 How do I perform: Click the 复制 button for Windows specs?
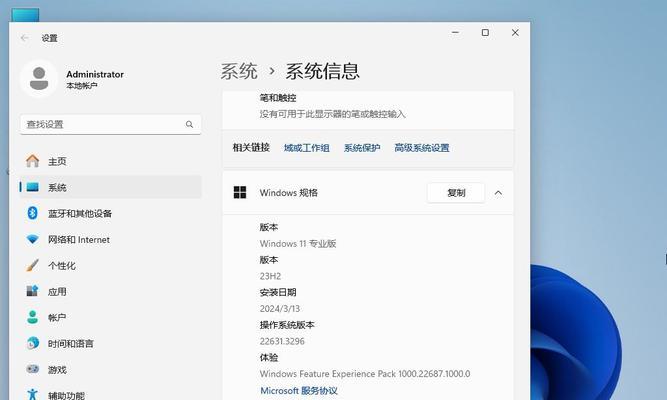[x=456, y=193]
